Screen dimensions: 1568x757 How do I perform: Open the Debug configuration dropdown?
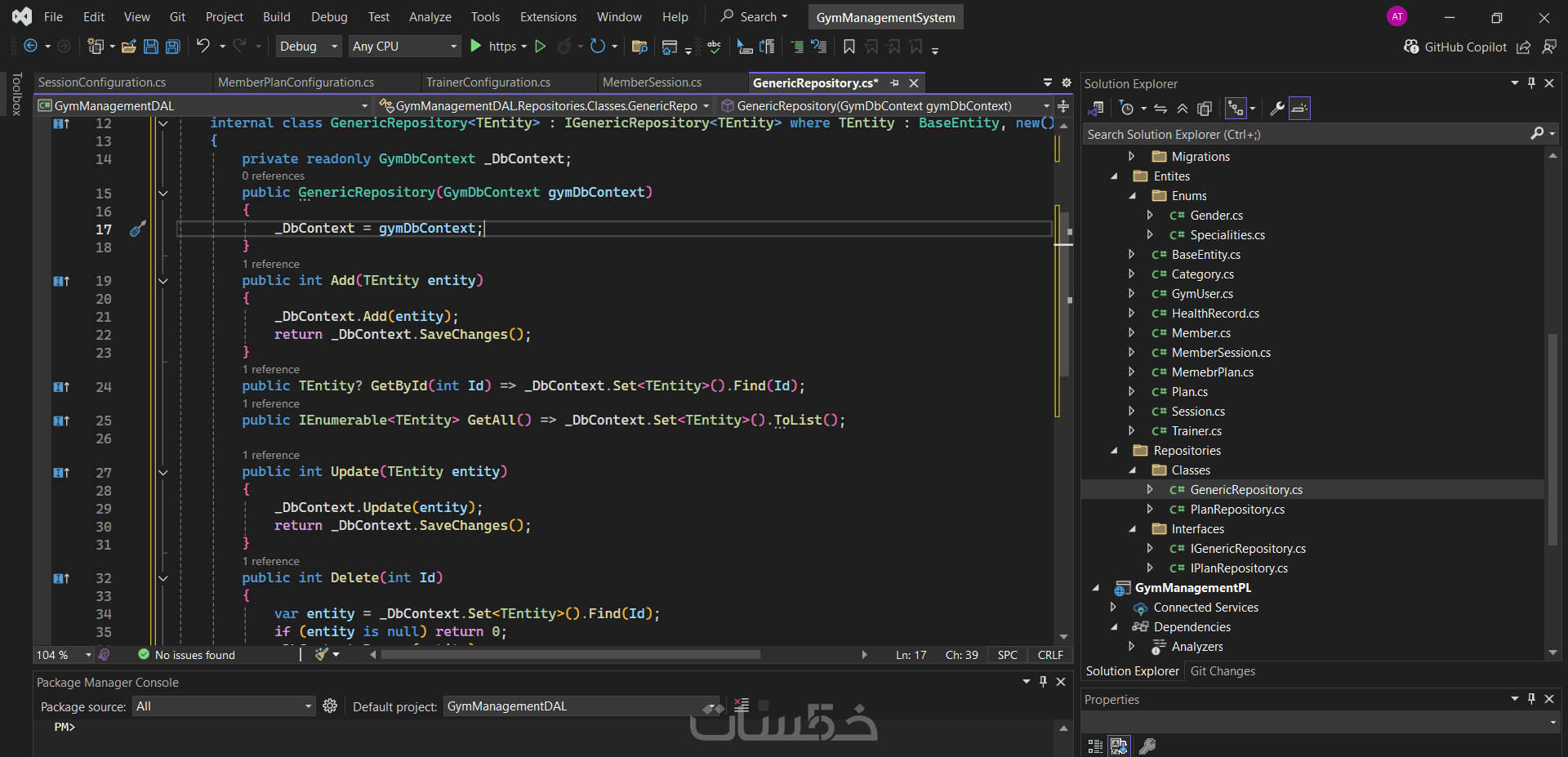[x=309, y=47]
